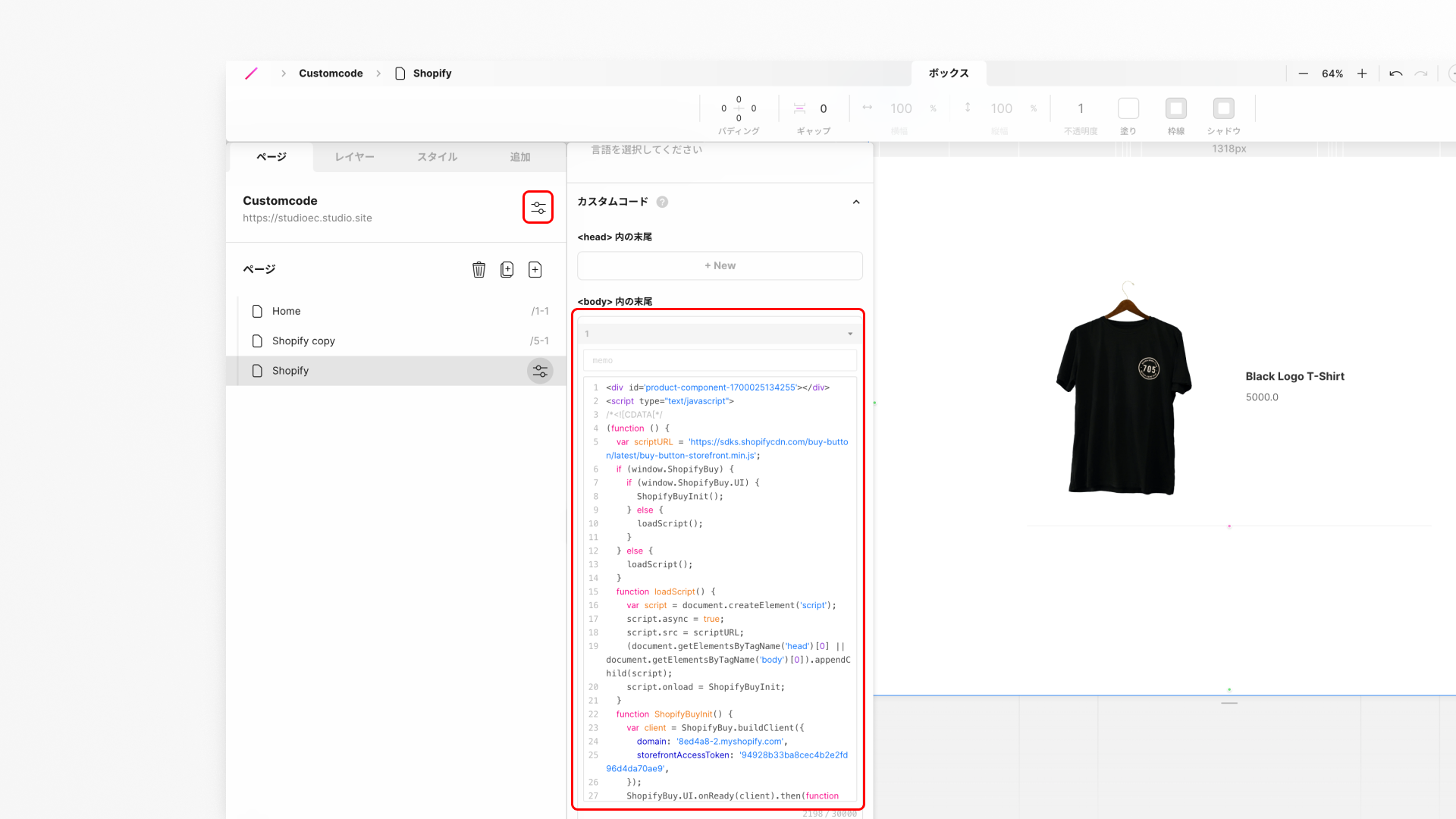The height and width of the screenshot is (819, 1456).
Task: Click the padding control
Action: click(x=739, y=108)
